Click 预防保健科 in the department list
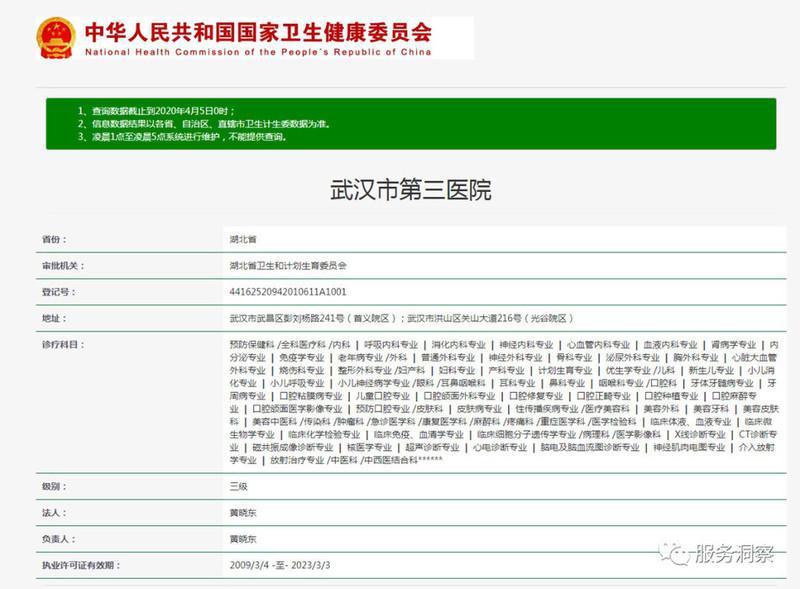 coord(251,344)
